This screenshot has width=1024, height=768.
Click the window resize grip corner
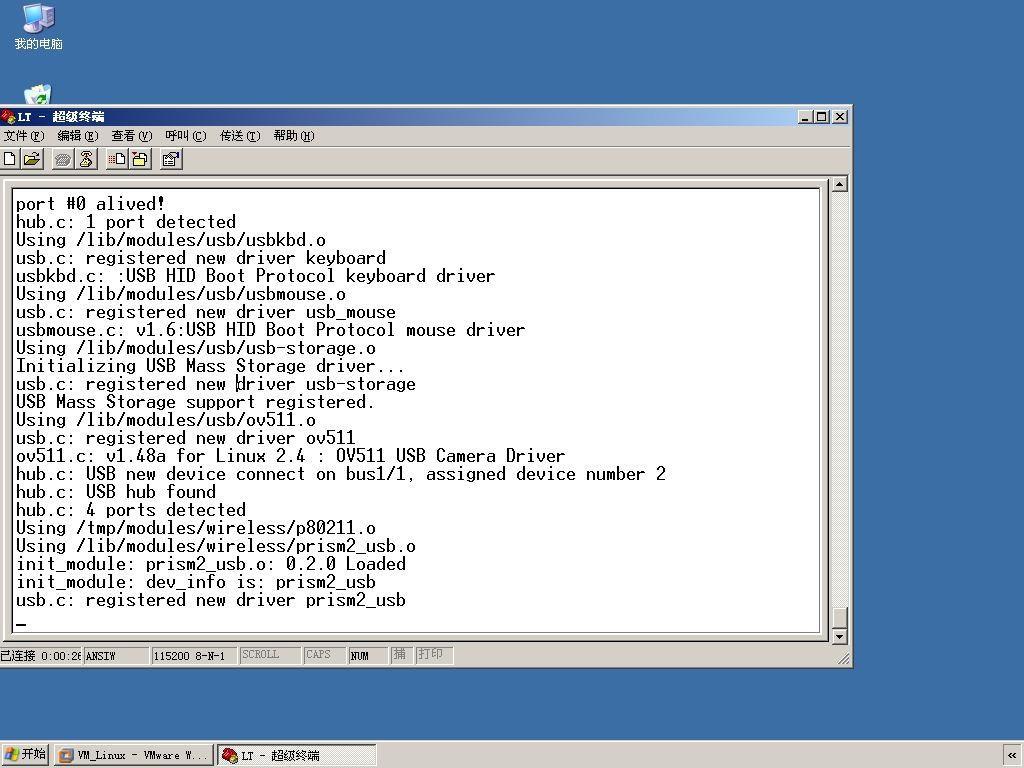(844, 660)
